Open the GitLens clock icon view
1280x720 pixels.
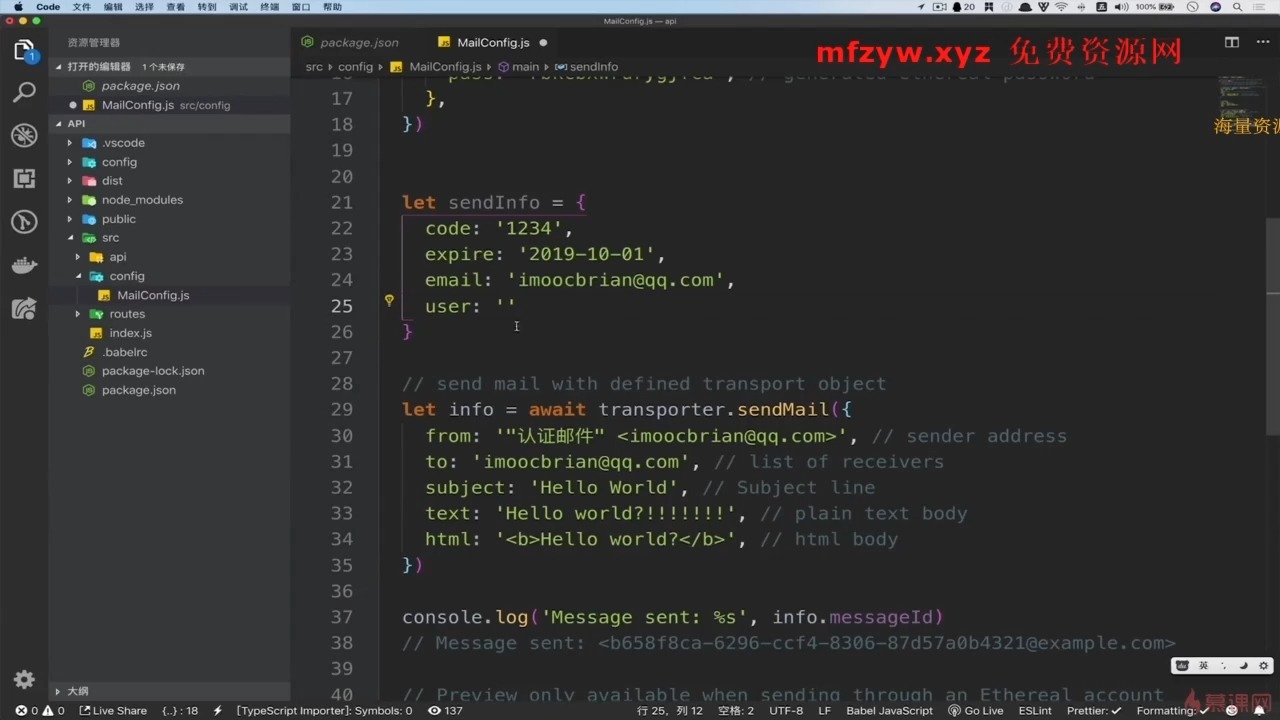24,221
